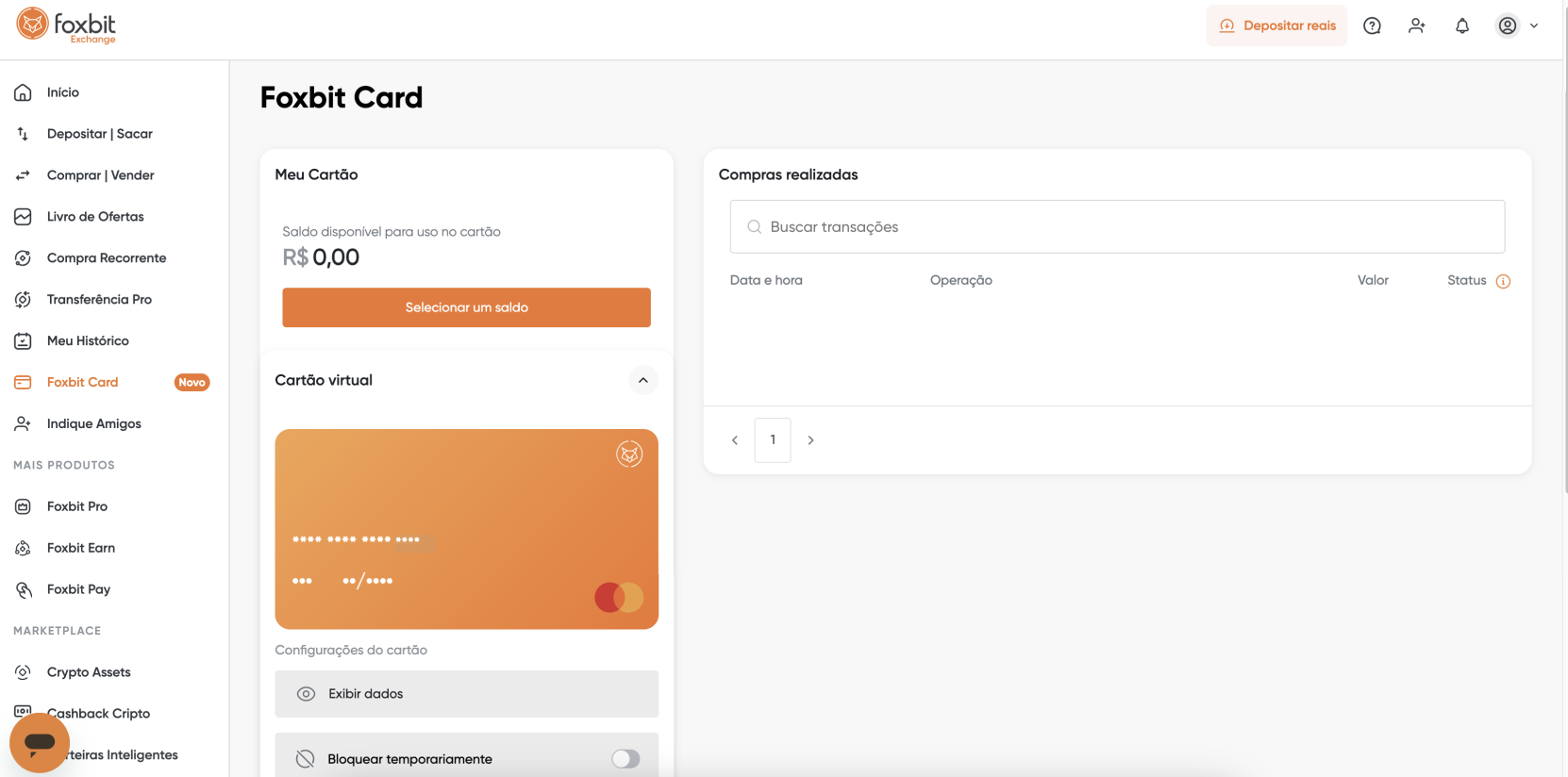Image resolution: width=1568 pixels, height=777 pixels.
Task: Click the Foxbit Pro icon
Action: point(23,507)
